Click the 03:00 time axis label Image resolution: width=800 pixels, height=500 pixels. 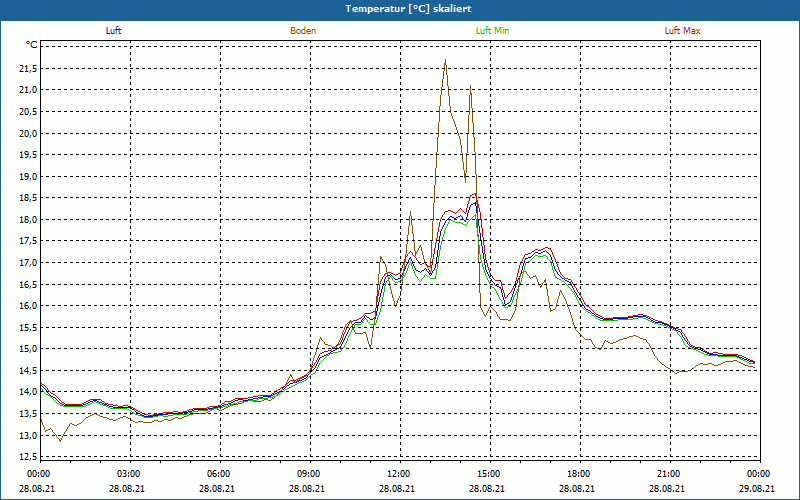[131, 474]
